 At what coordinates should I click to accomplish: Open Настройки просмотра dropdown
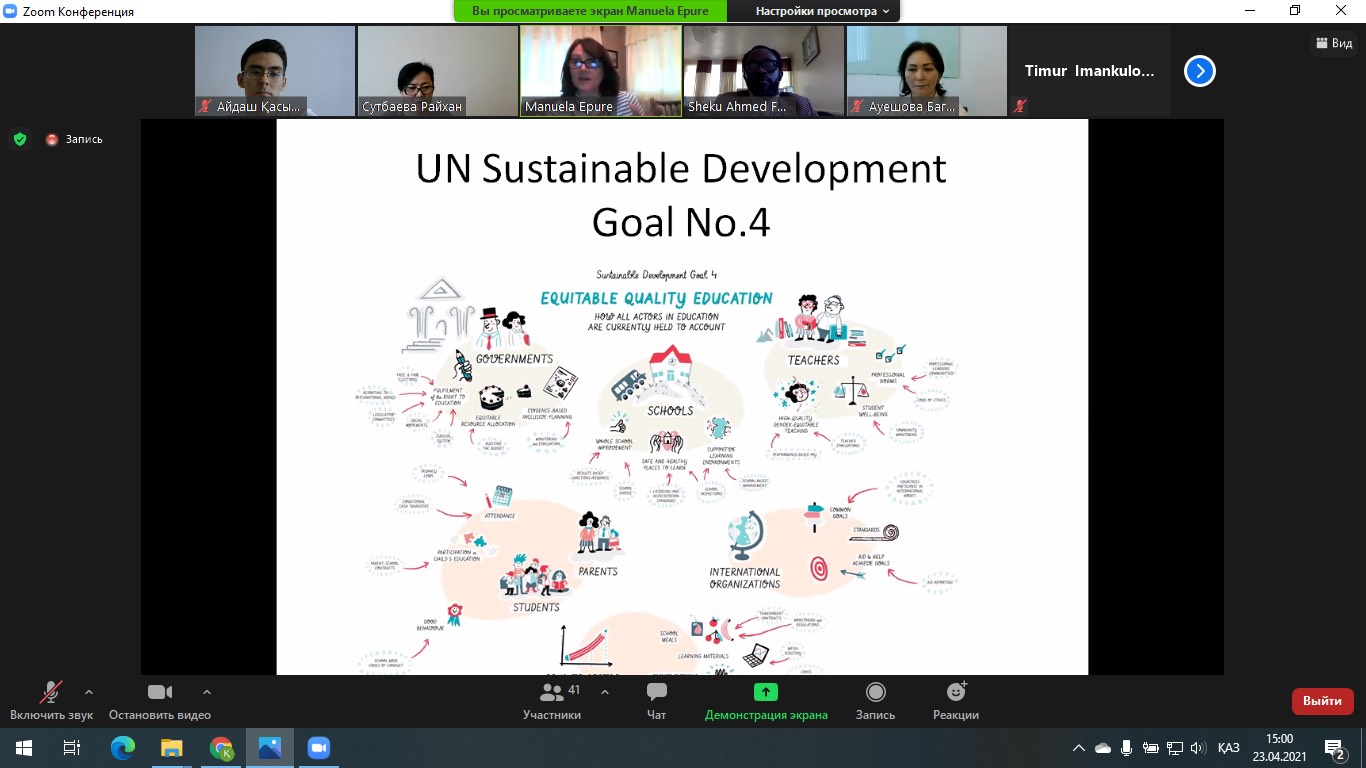tap(822, 11)
